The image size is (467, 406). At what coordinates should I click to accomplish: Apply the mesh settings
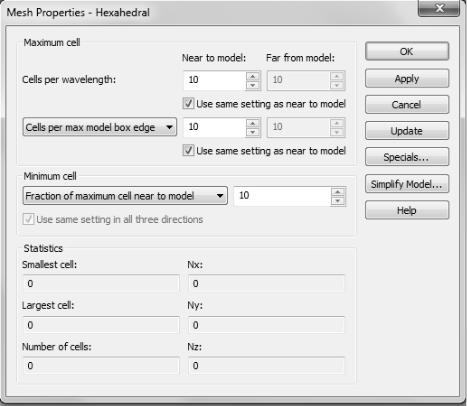407,79
